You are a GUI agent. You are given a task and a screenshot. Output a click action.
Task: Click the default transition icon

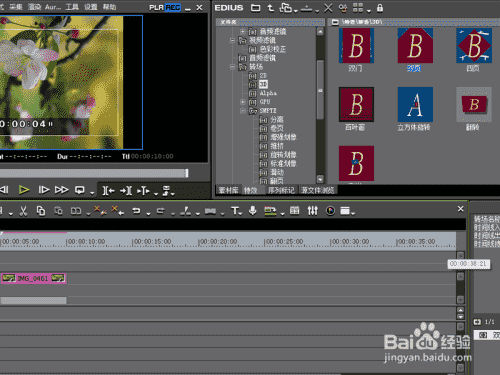pyautogui.click(x=210, y=211)
